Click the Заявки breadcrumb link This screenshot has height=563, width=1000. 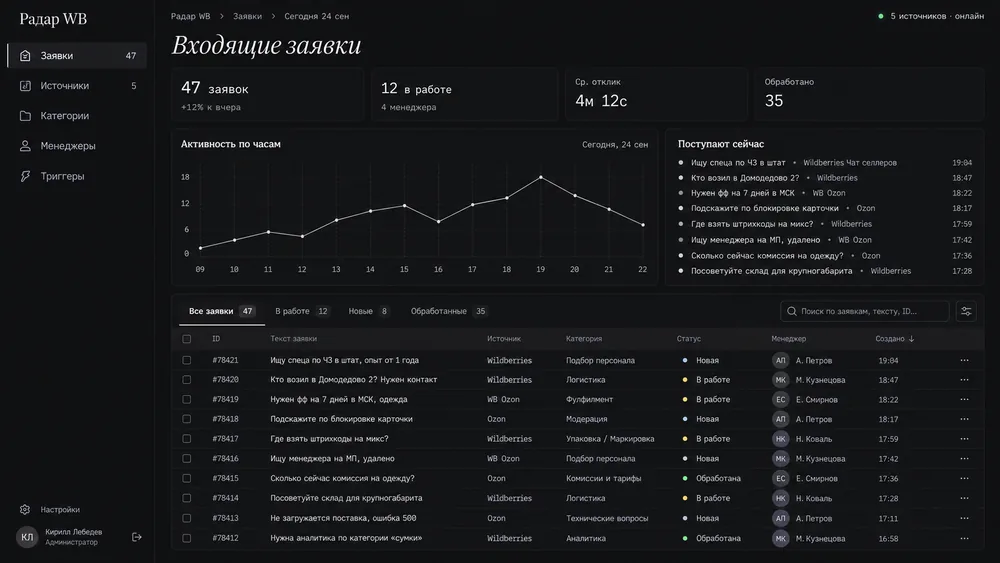247,16
